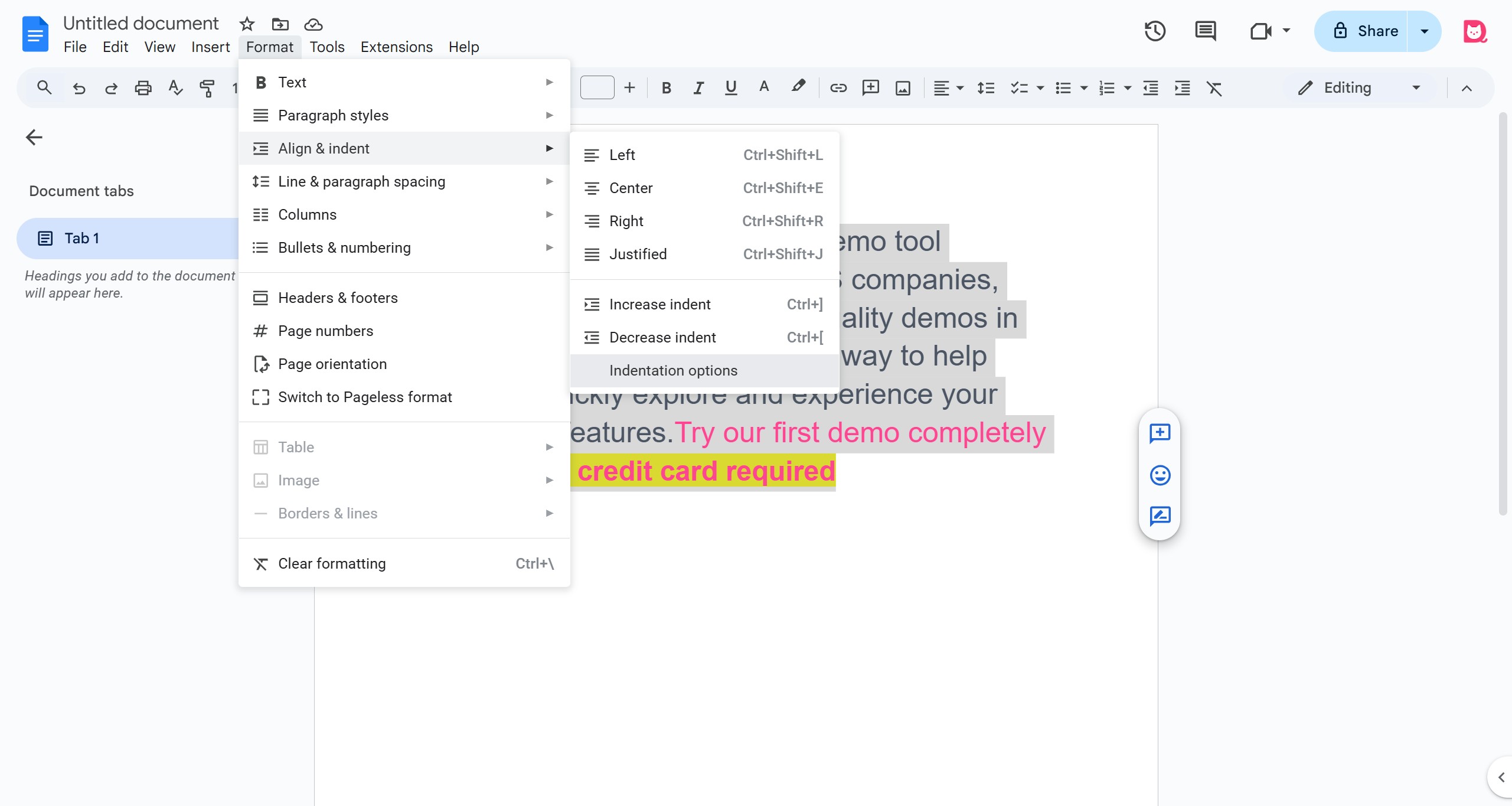Viewport: 1512px width, 806px height.
Task: Click the Share button
Action: point(1361,31)
